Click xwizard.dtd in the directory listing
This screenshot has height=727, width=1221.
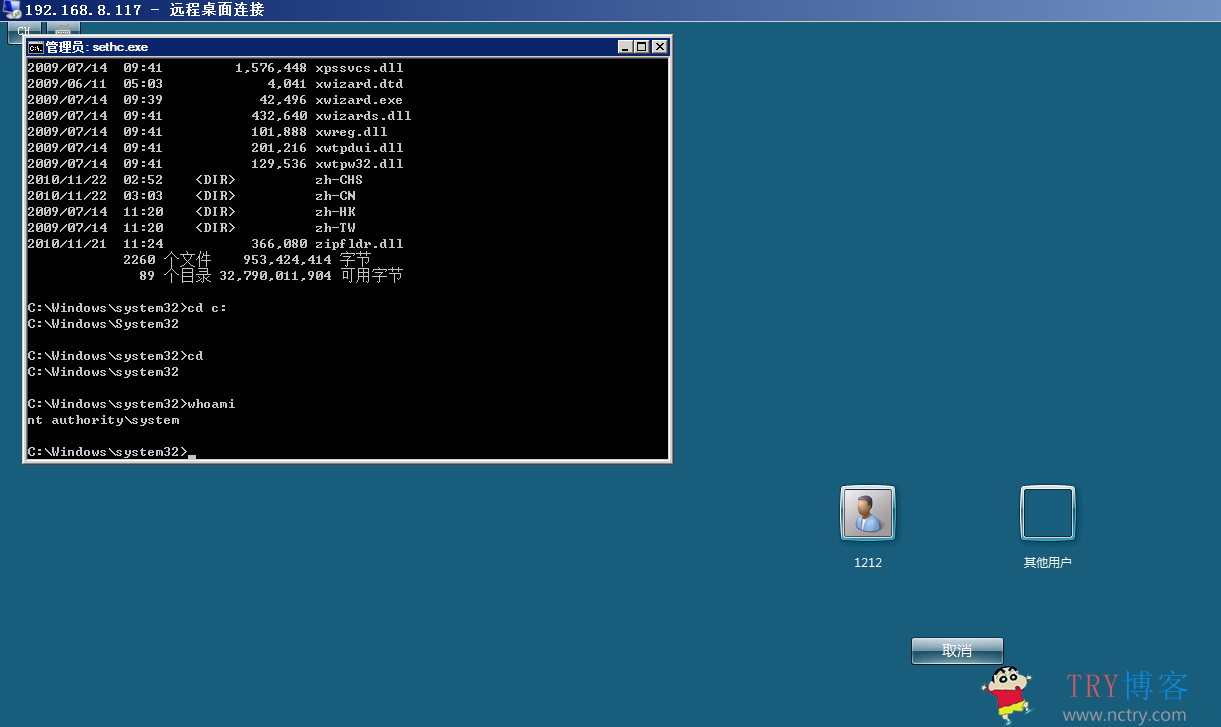pos(359,84)
